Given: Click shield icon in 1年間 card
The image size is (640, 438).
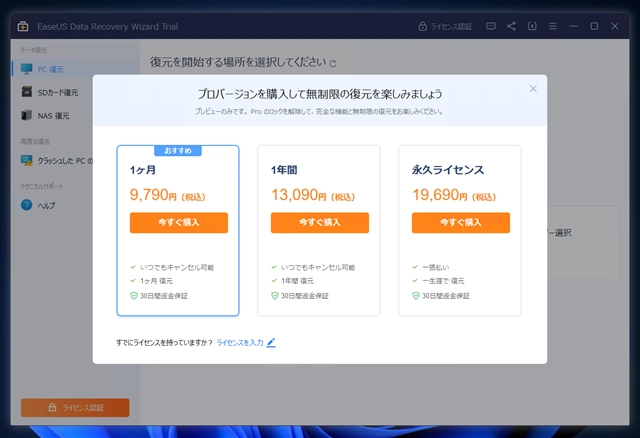Looking at the screenshot, I should (x=275, y=296).
